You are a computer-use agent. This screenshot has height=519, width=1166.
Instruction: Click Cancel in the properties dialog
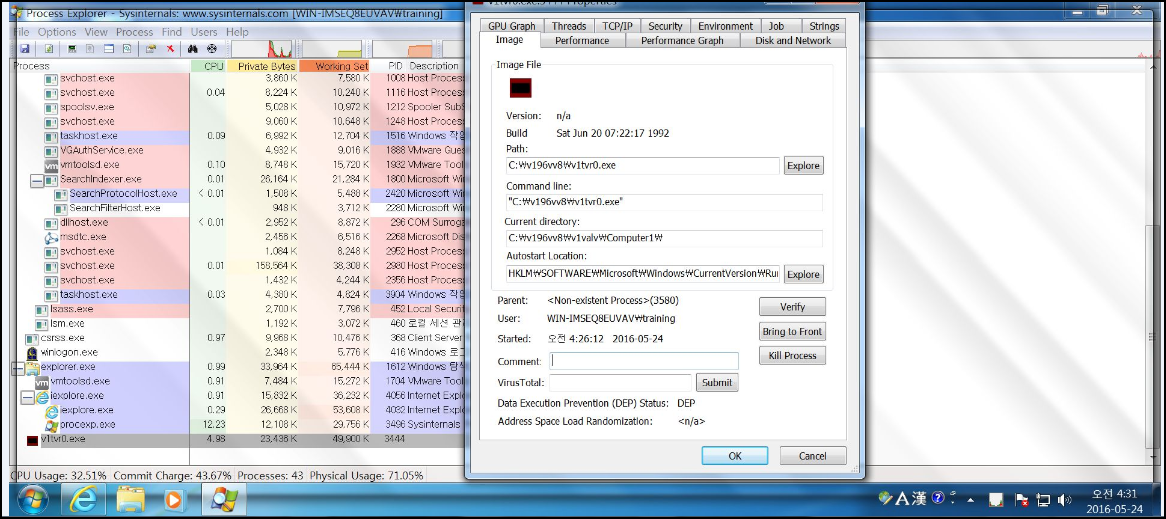[813, 456]
